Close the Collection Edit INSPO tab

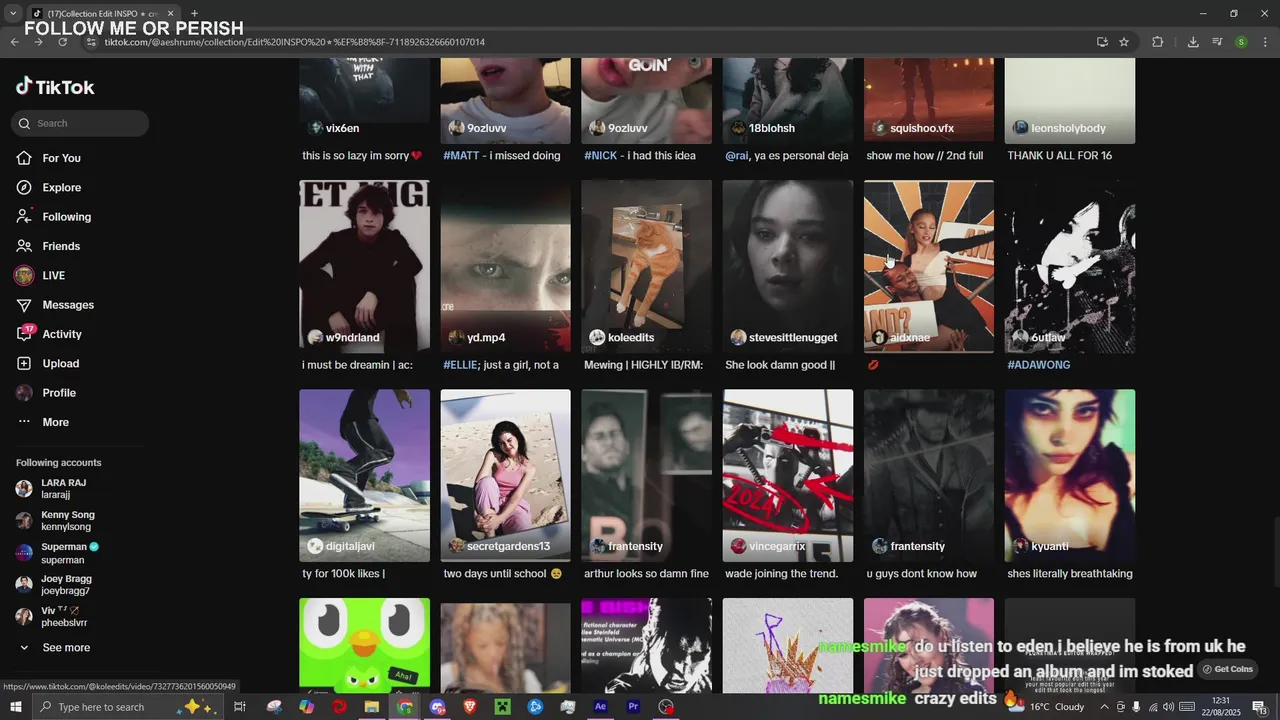coord(170,14)
